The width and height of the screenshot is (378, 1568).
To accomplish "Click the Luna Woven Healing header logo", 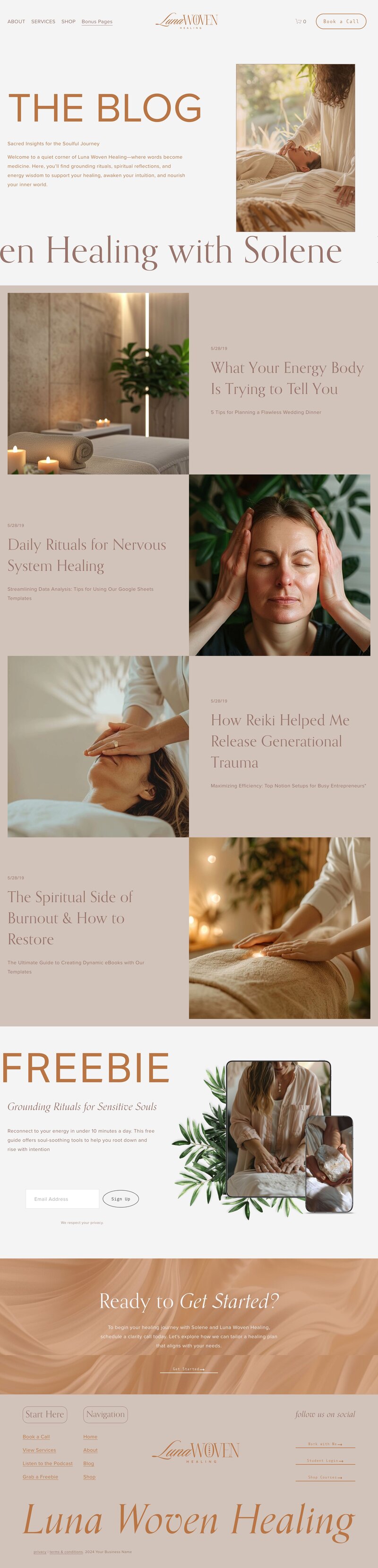I will point(187,21).
